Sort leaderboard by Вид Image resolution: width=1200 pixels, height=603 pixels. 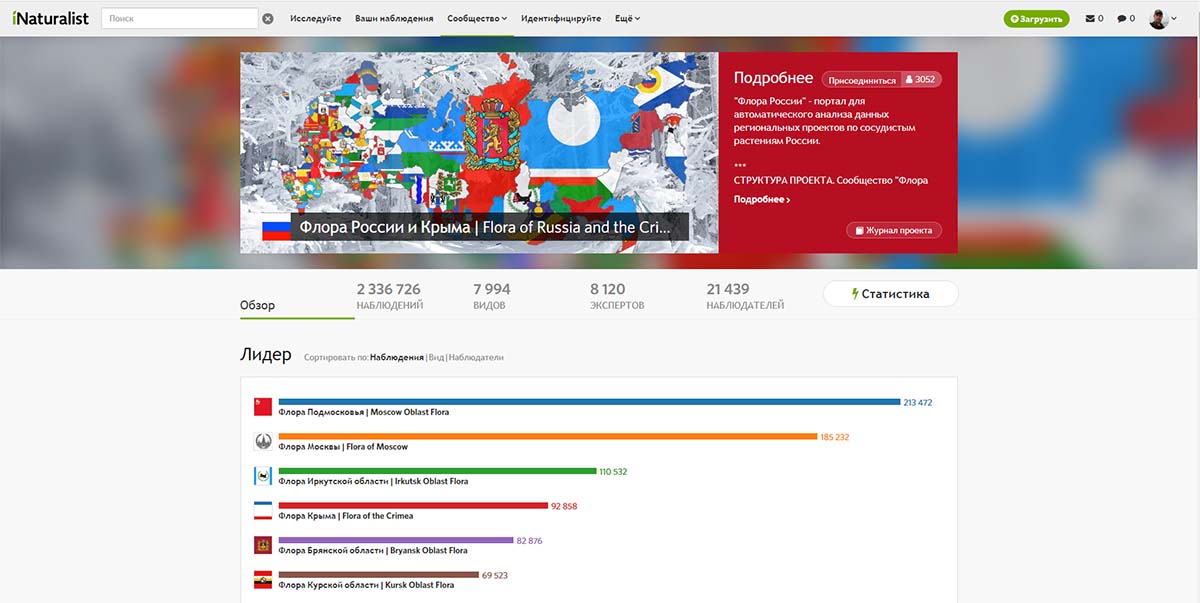point(436,357)
